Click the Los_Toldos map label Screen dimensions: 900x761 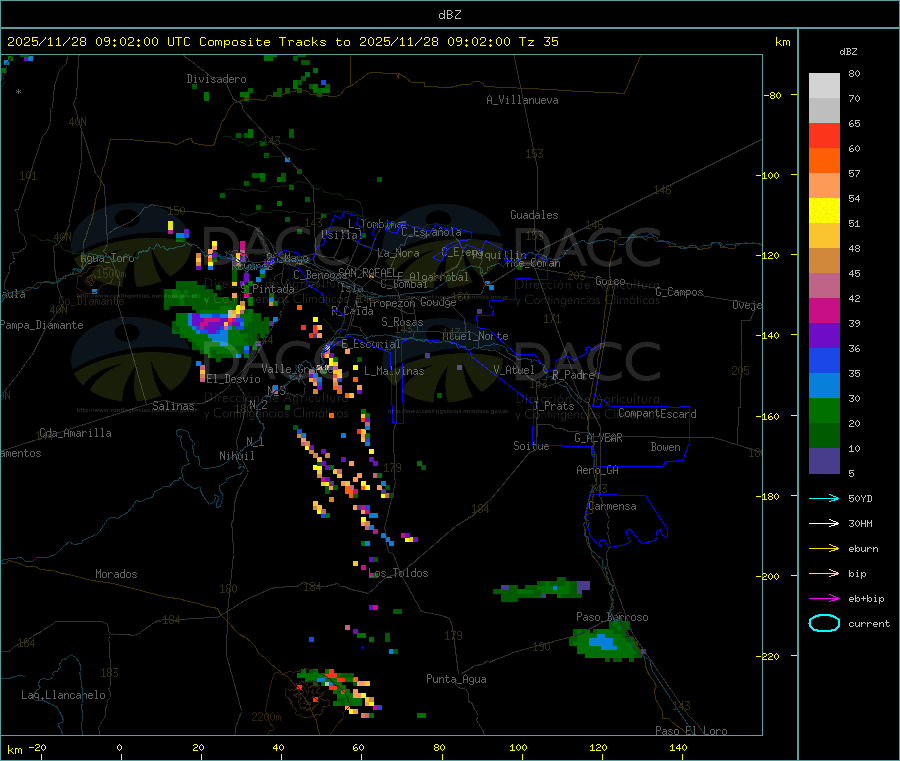point(398,573)
